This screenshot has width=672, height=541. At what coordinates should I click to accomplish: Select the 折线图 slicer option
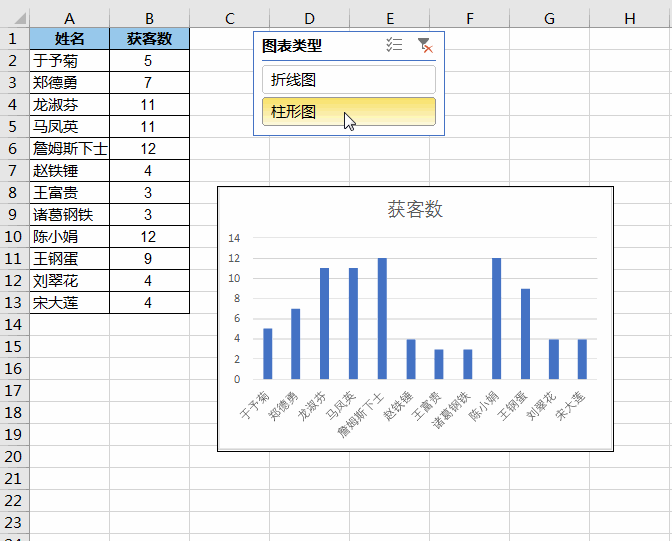349,80
